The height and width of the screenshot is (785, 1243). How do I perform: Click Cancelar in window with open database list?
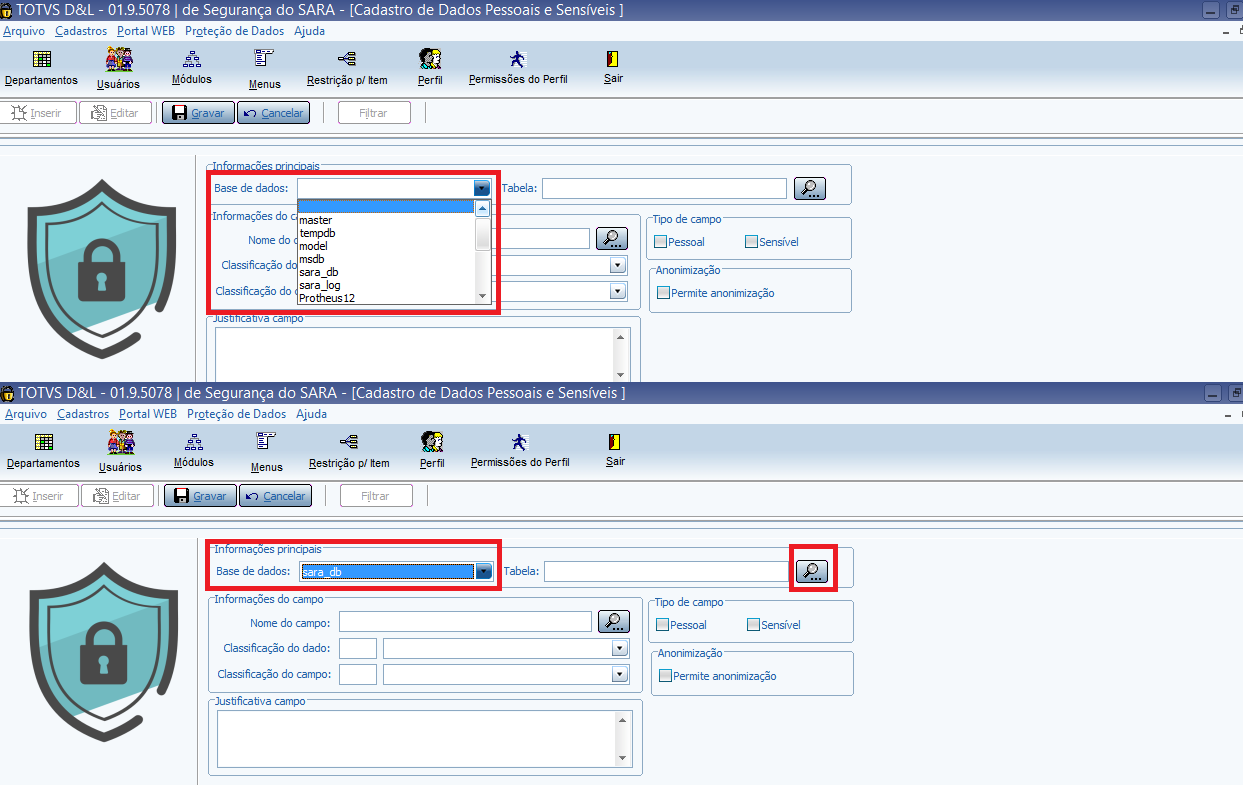[273, 113]
